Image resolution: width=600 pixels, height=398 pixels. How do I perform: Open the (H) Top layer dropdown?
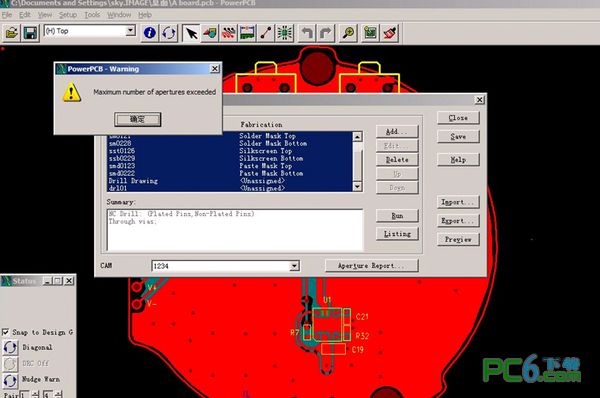pyautogui.click(x=130, y=30)
